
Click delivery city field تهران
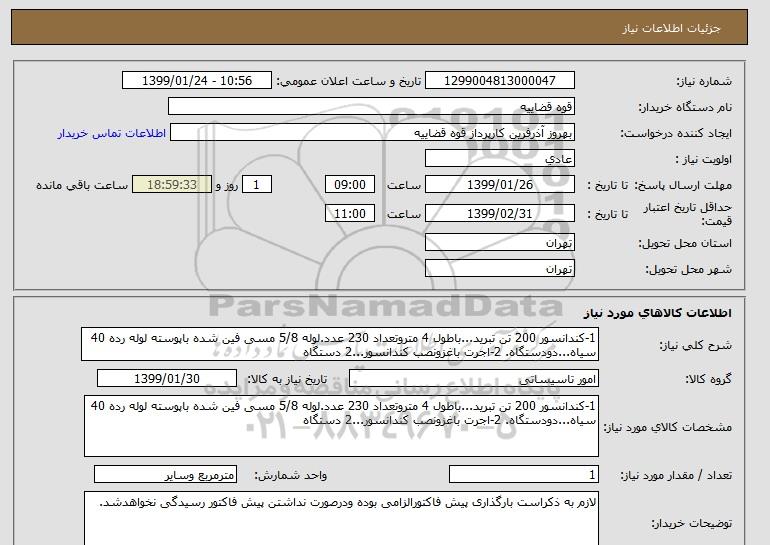(499, 269)
